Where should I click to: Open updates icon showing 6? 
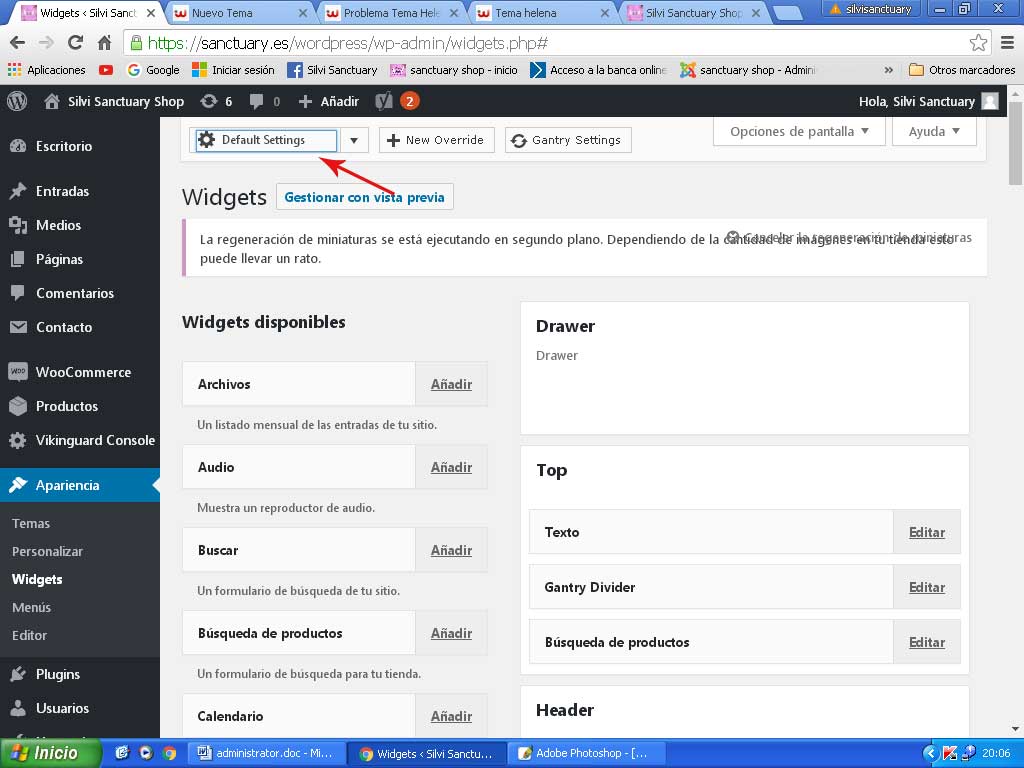tap(216, 101)
